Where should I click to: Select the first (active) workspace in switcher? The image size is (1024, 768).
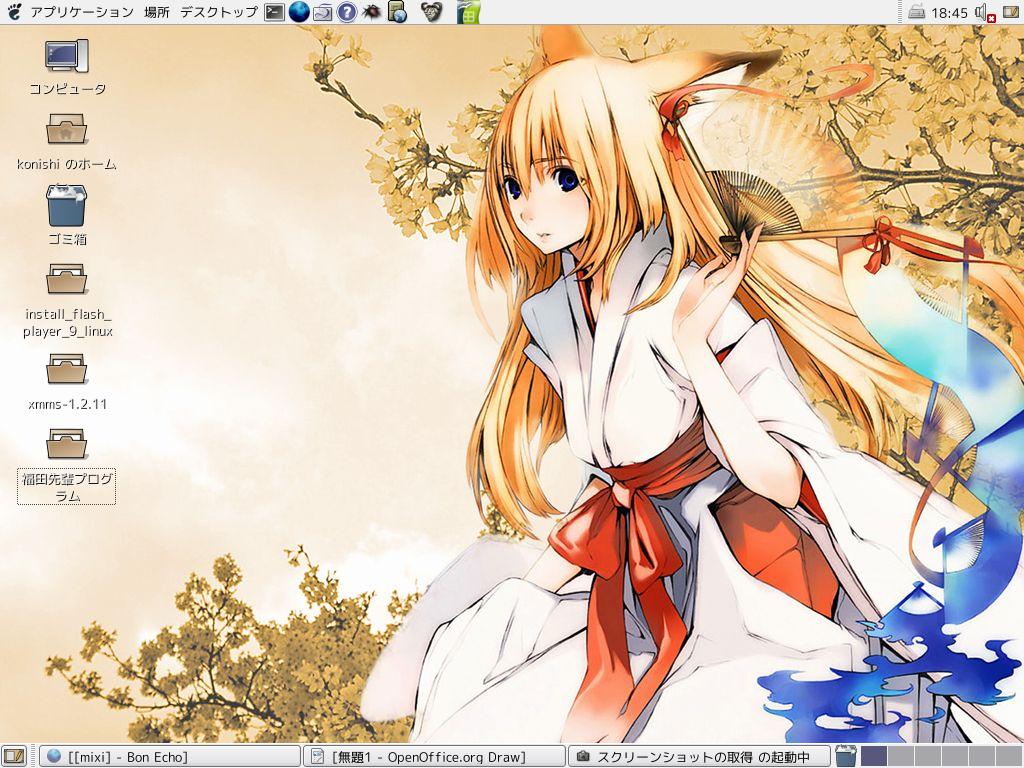click(873, 757)
